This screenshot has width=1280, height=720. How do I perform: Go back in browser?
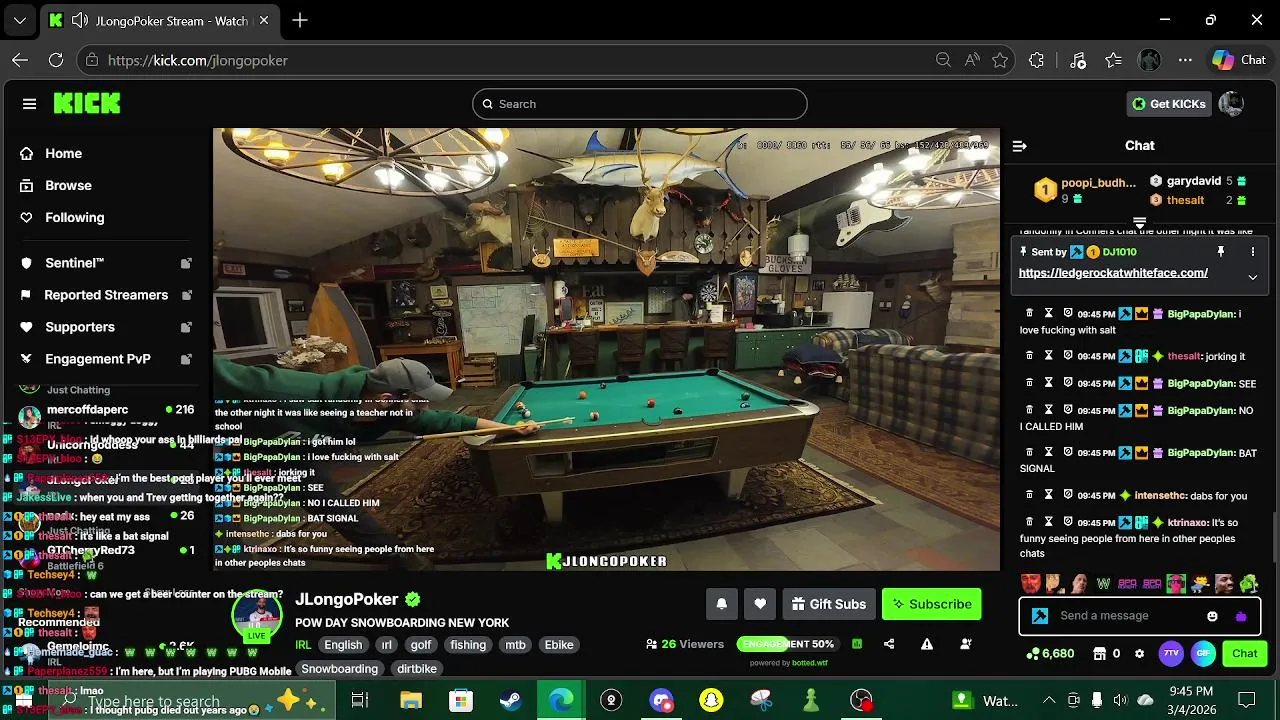click(x=20, y=60)
